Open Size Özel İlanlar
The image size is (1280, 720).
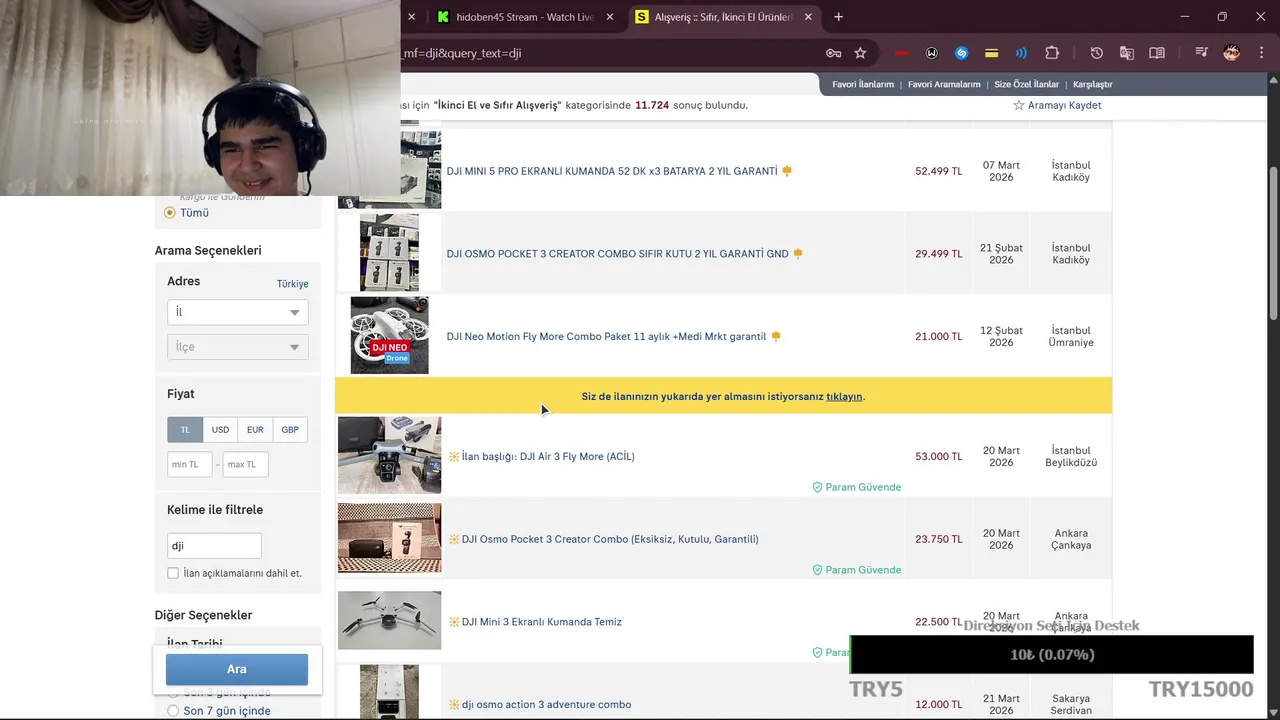coord(1026,85)
